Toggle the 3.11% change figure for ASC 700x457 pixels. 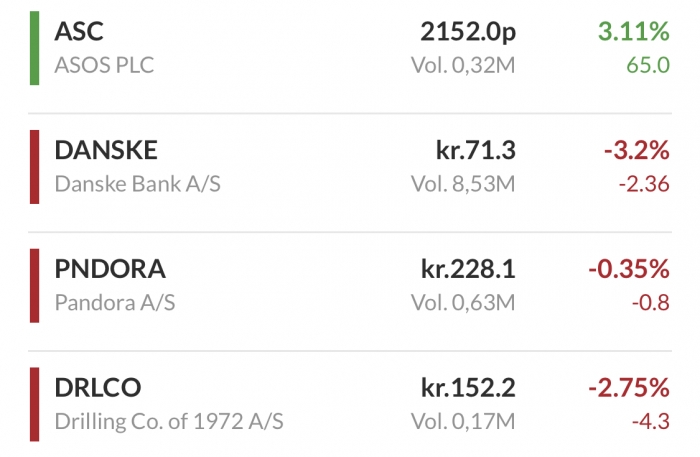pyautogui.click(x=633, y=32)
